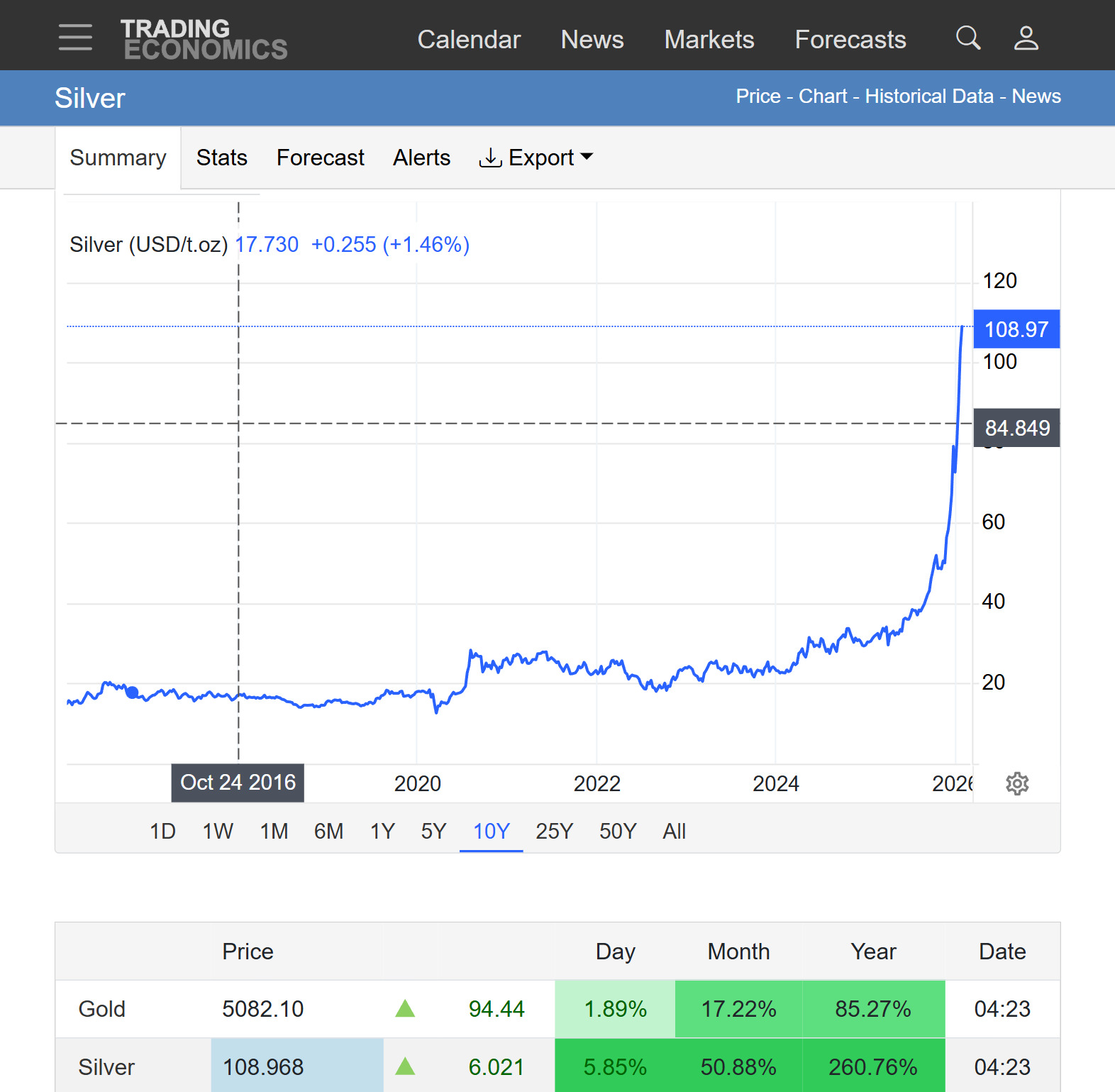Open the Forecasts menu

[850, 40]
